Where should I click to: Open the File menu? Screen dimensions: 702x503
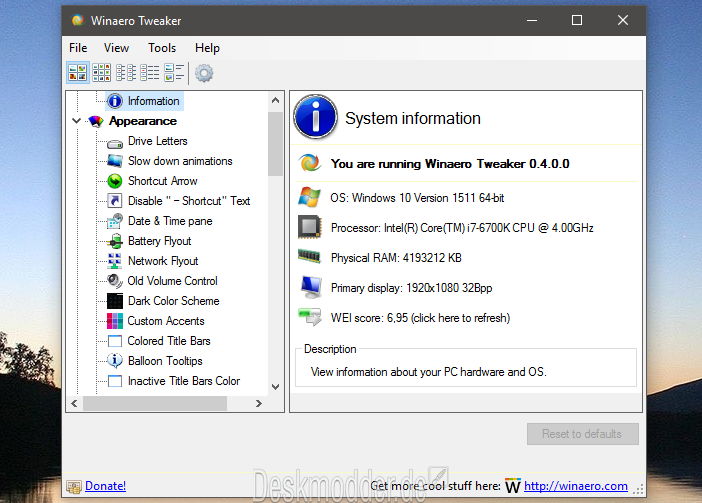tap(78, 48)
